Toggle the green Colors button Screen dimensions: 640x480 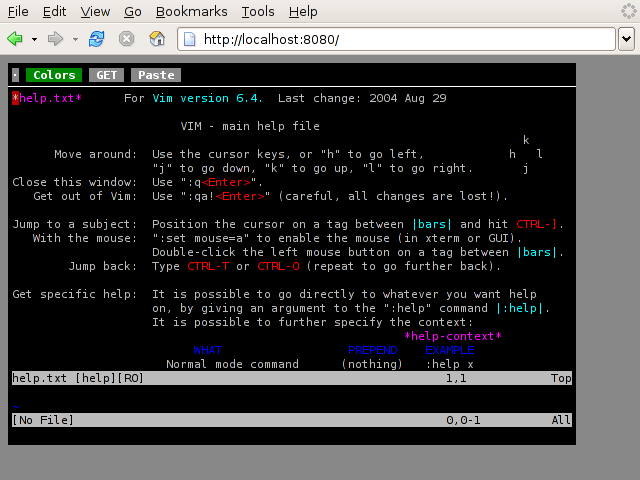point(54,75)
